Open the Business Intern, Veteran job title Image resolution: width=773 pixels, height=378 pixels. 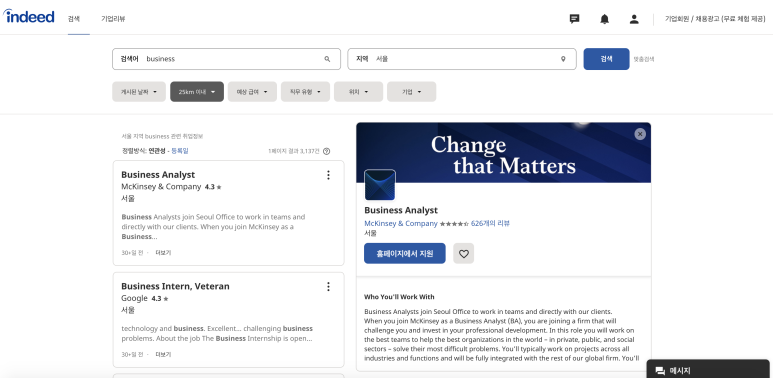pyautogui.click(x=175, y=286)
